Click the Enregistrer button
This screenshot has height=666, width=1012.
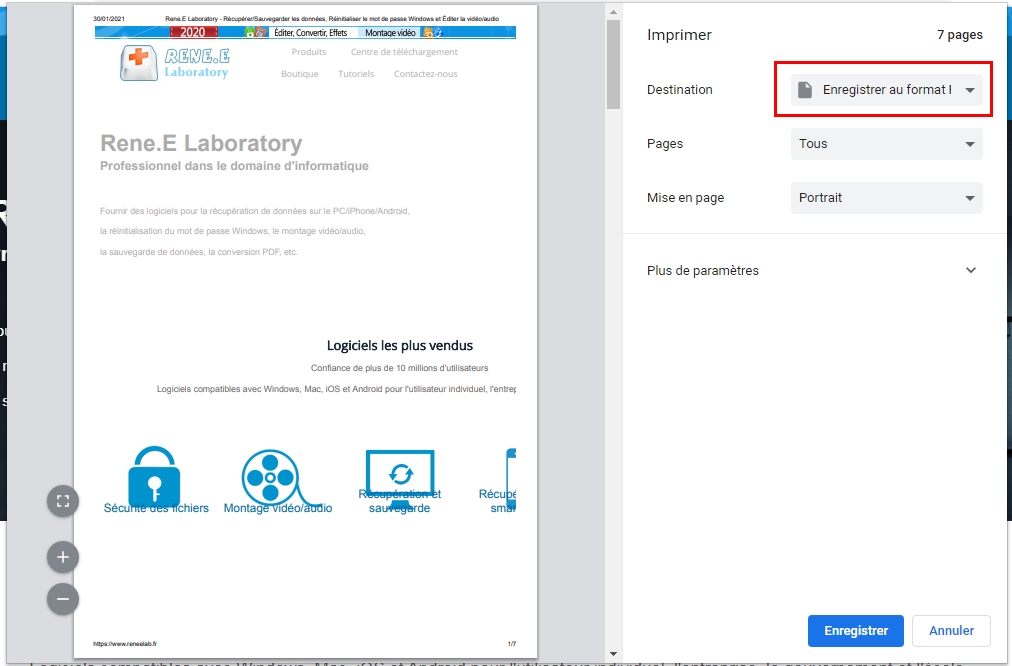[855, 630]
